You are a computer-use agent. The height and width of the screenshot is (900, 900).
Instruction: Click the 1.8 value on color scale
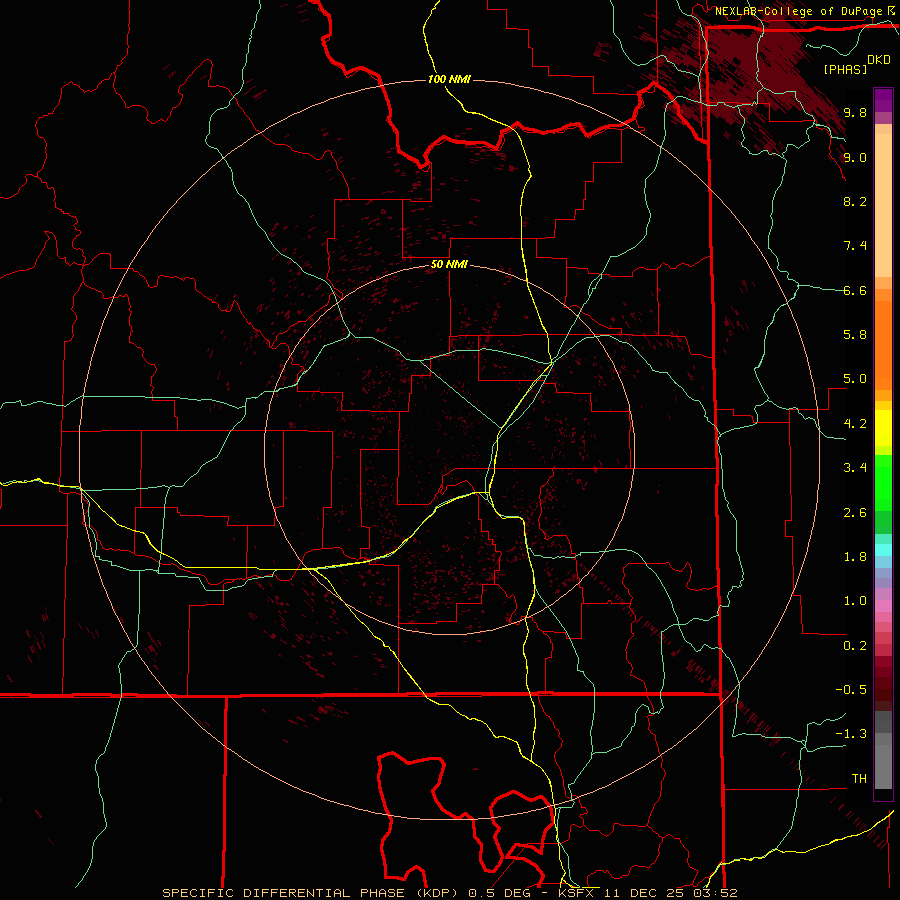tap(855, 557)
